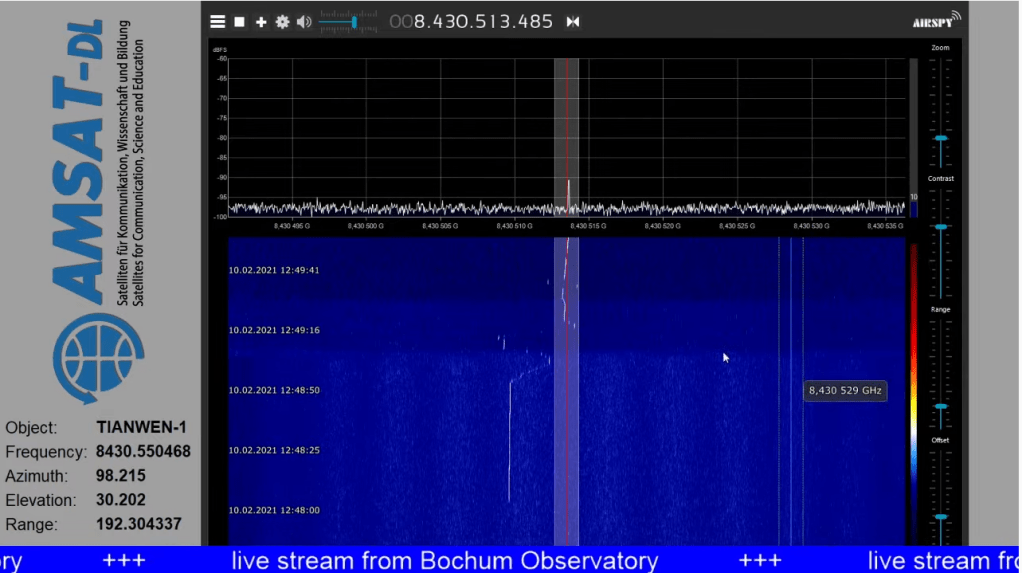Open the hamburger main menu

click(217, 22)
